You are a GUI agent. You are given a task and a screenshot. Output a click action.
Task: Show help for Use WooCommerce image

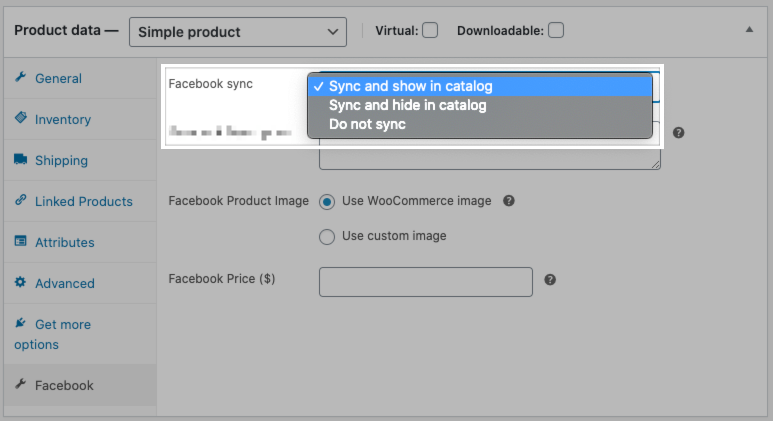pos(509,201)
